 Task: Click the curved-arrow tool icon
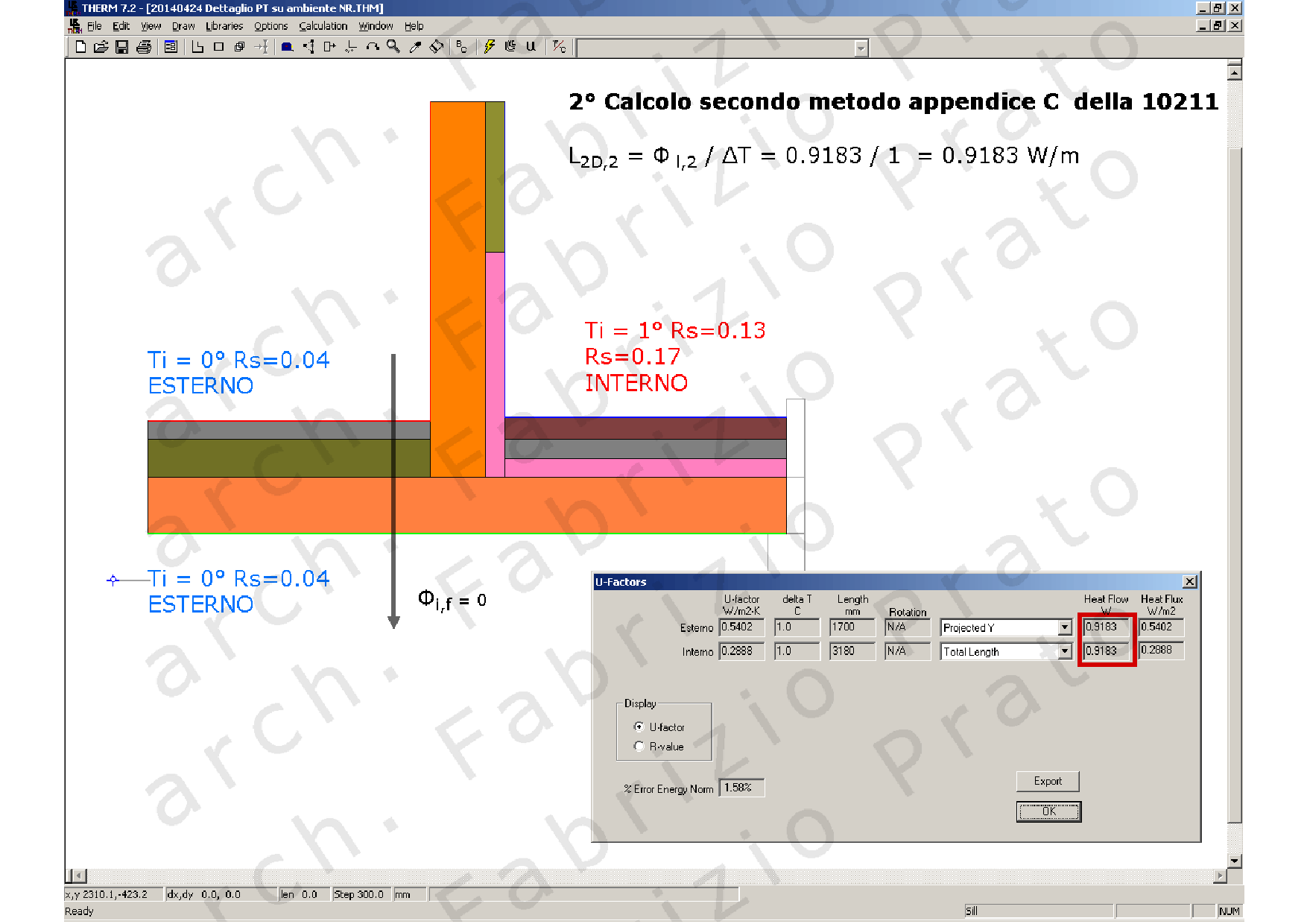pos(372,47)
